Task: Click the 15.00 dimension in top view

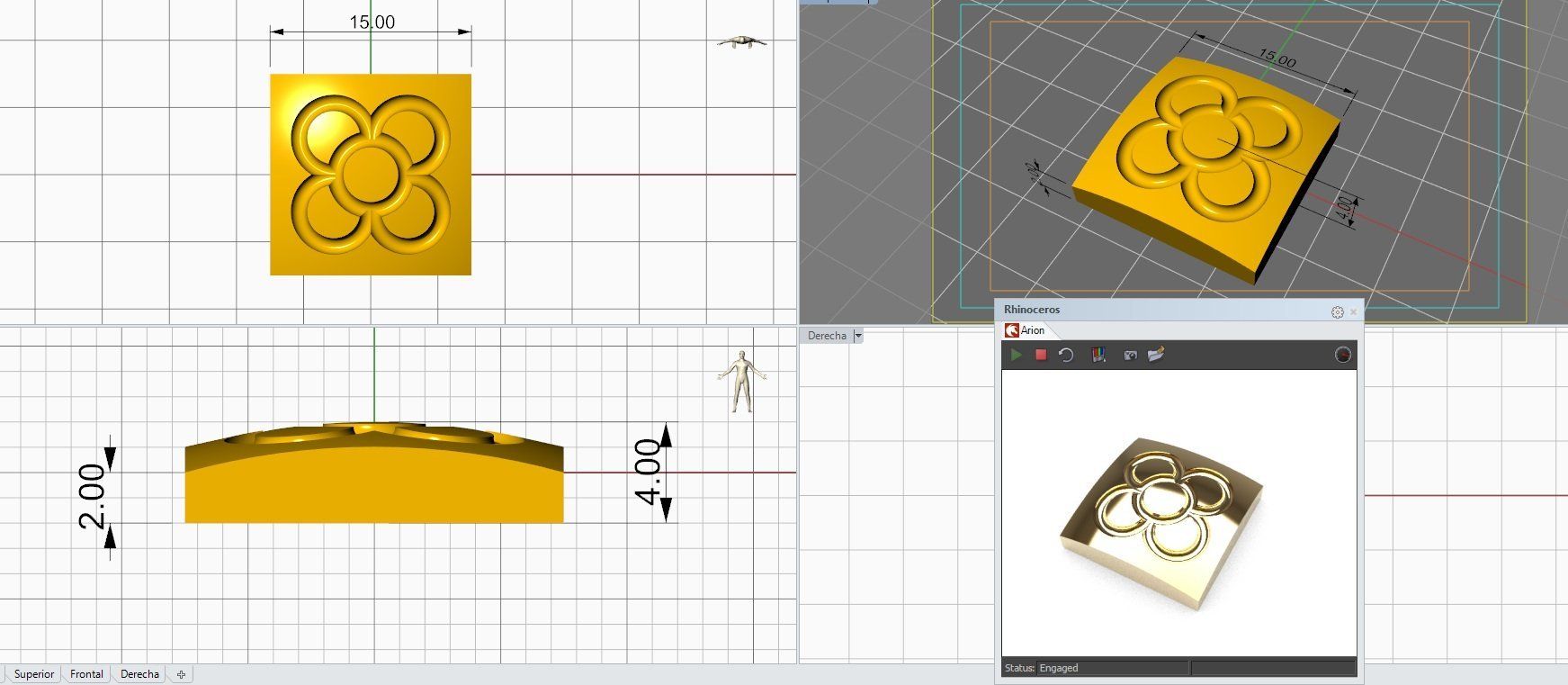Action: pyautogui.click(x=372, y=23)
